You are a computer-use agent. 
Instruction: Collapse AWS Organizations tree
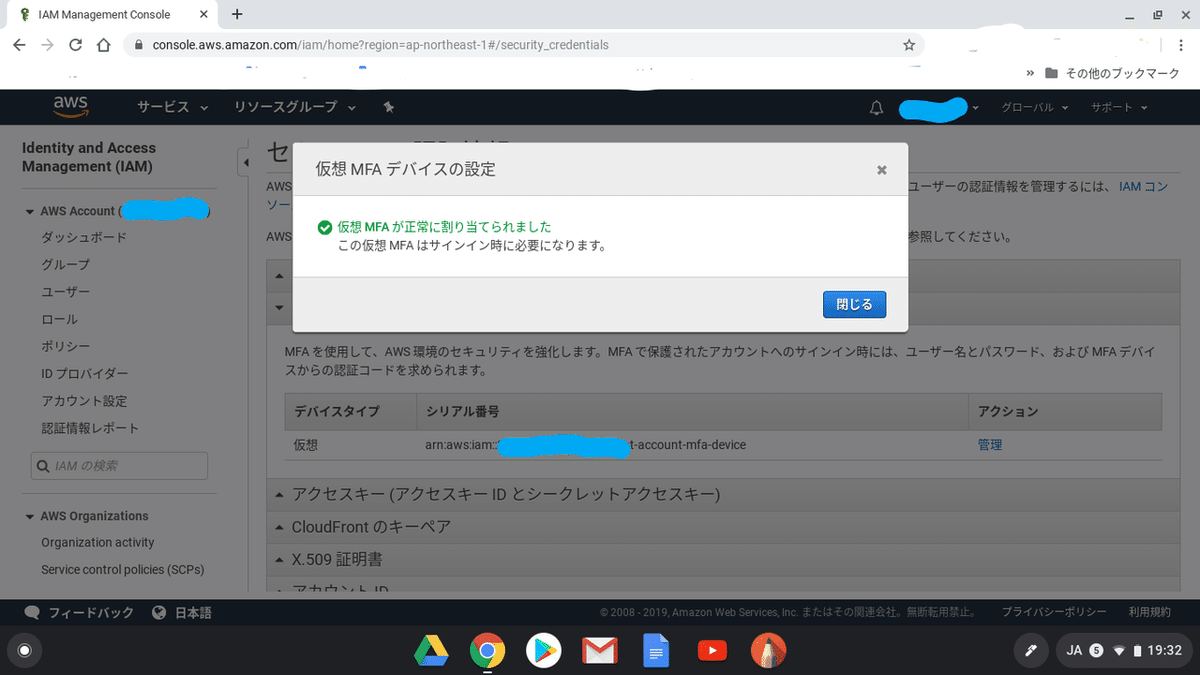coord(30,516)
